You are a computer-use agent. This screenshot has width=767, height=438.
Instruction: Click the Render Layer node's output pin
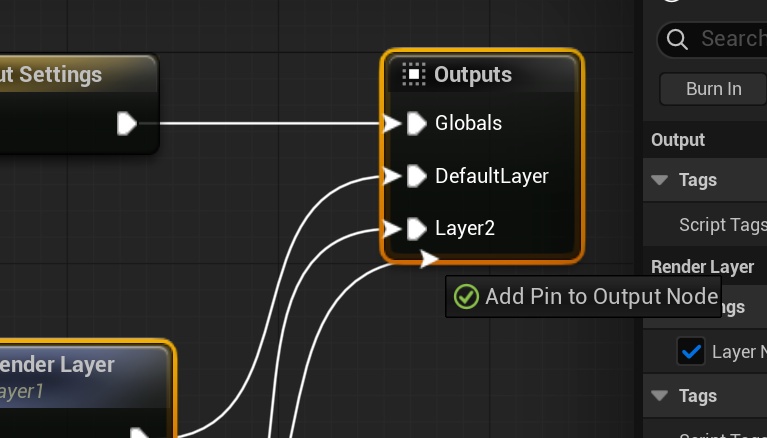[141, 434]
